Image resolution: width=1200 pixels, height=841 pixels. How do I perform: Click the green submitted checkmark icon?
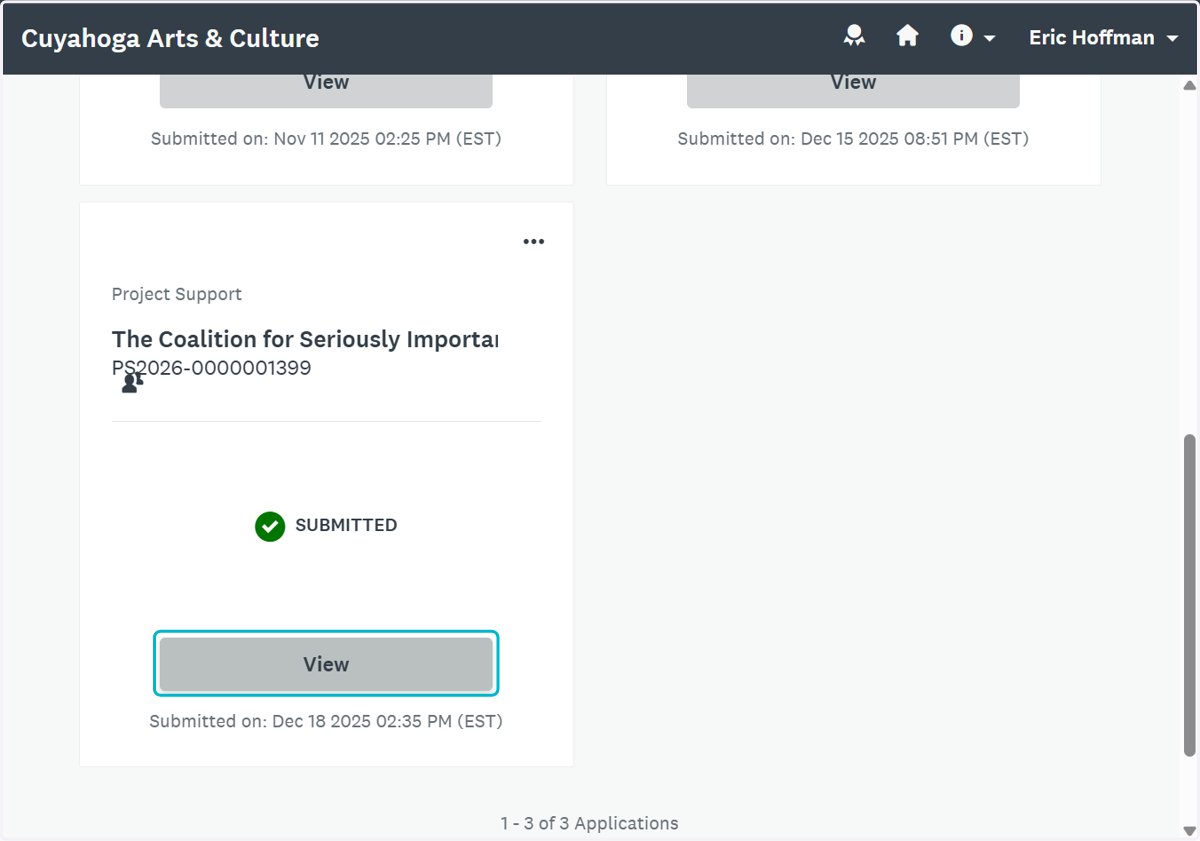270,526
